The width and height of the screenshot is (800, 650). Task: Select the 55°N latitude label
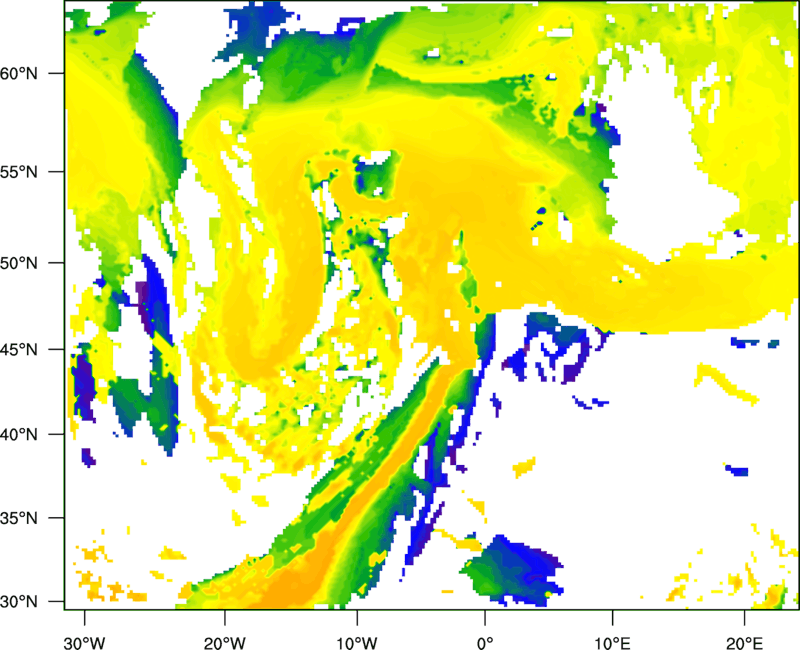[19, 172]
